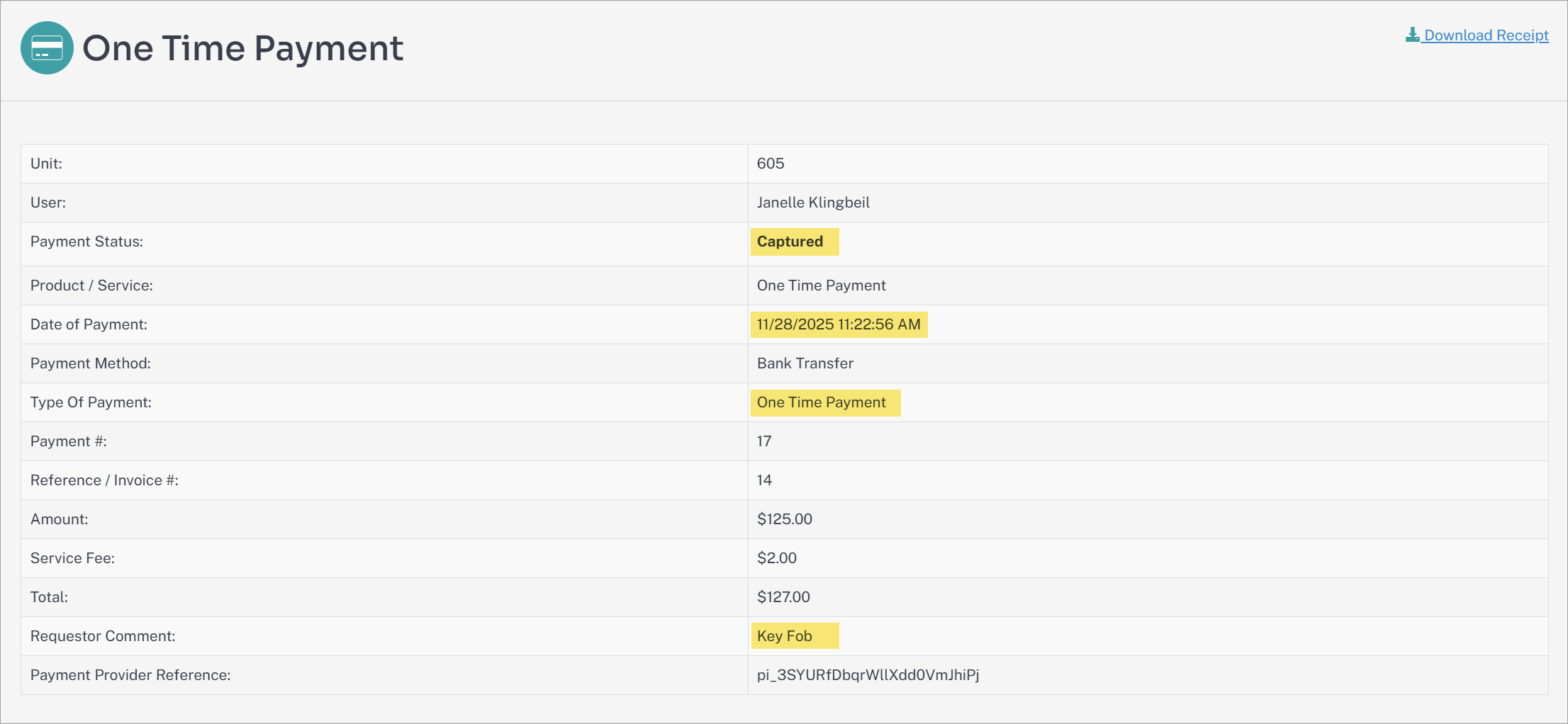
Task: Click the unit value 605
Action: coord(771,164)
